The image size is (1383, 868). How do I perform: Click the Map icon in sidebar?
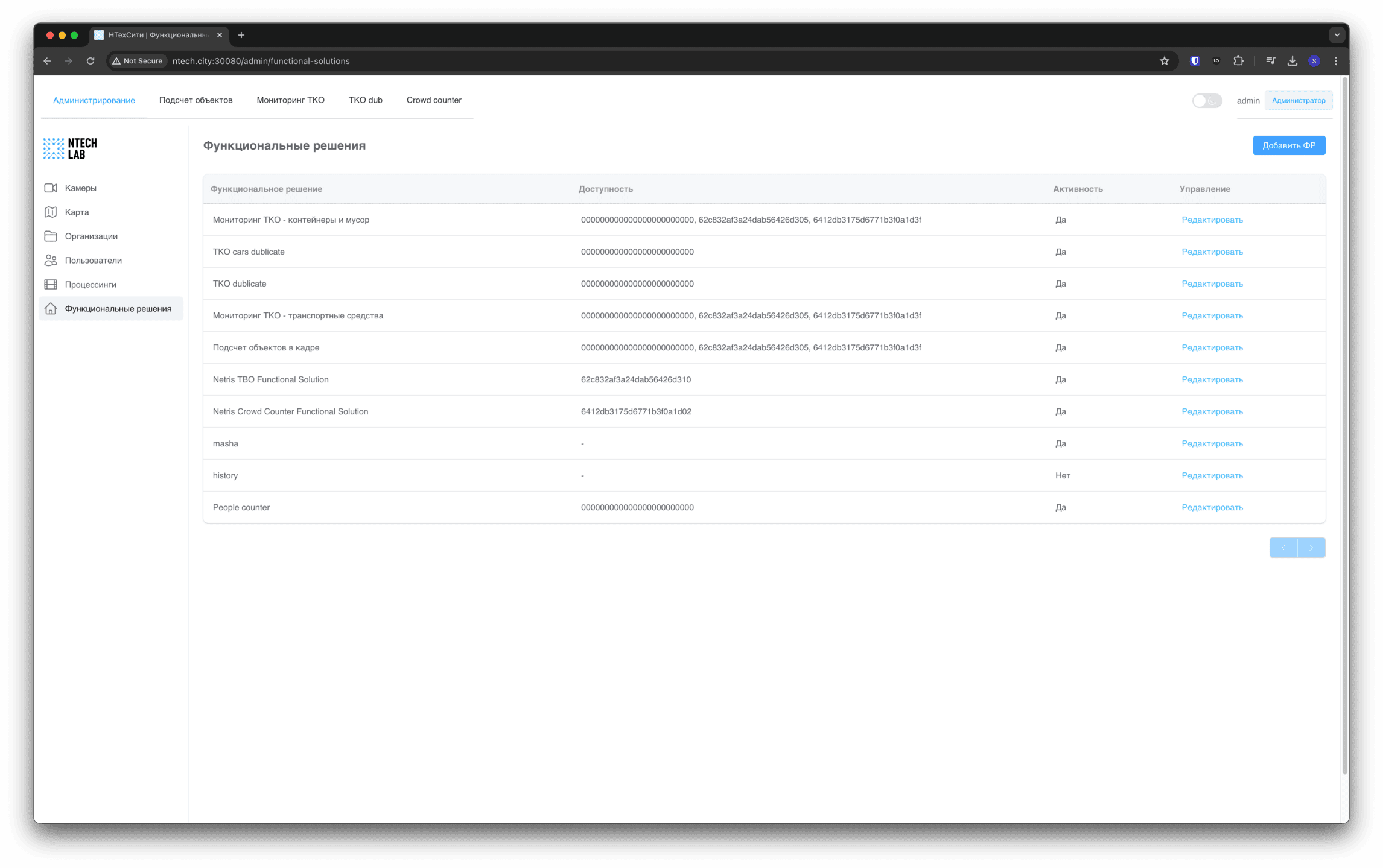point(51,212)
